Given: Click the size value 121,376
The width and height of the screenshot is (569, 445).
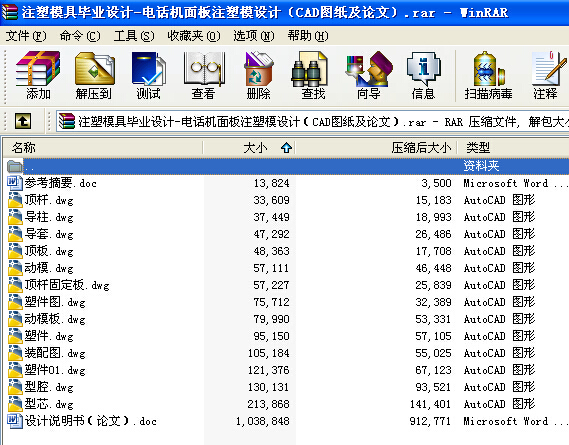Looking at the screenshot, I should [269, 370].
